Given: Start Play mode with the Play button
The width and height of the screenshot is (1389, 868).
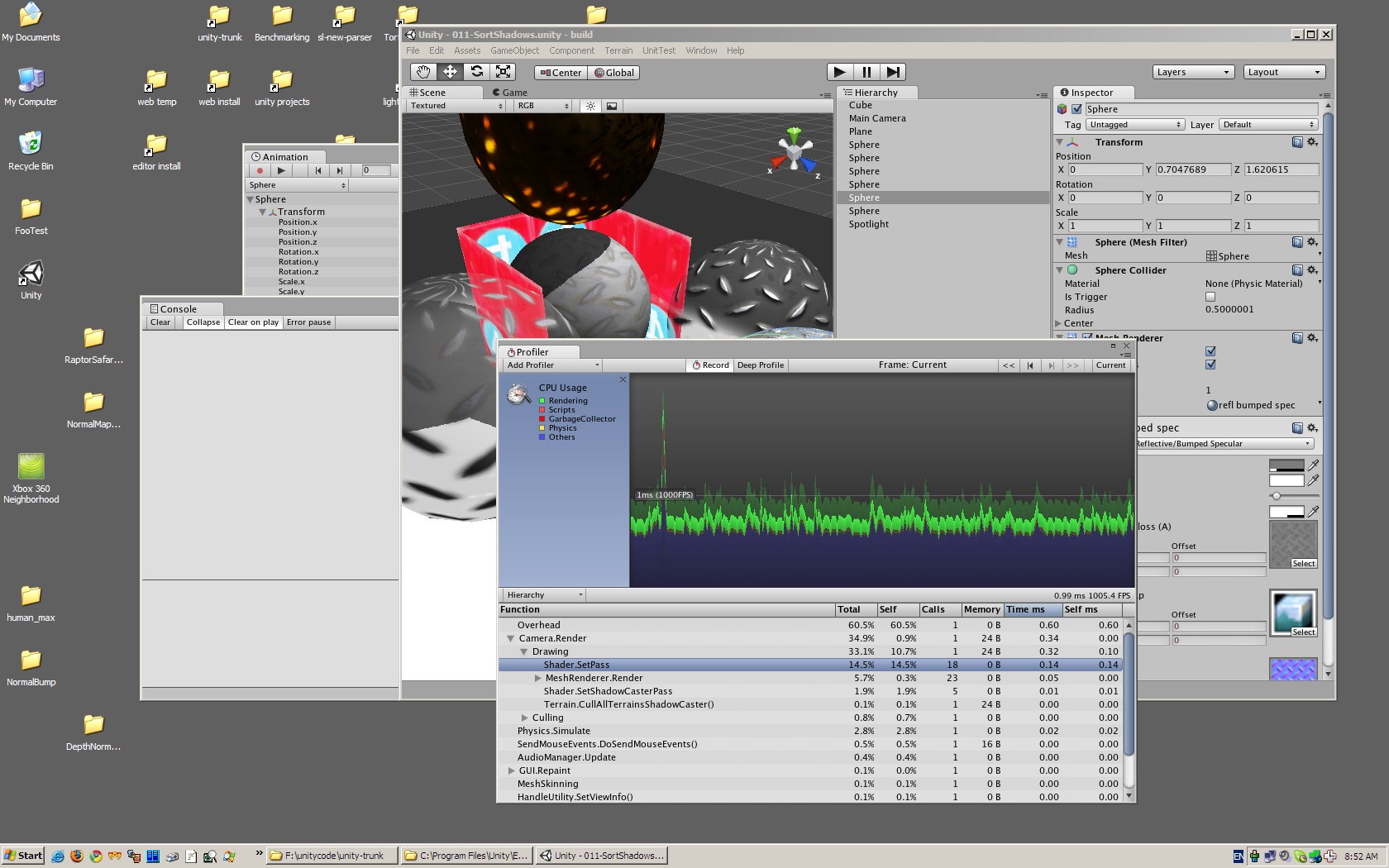Looking at the screenshot, I should tap(839, 72).
